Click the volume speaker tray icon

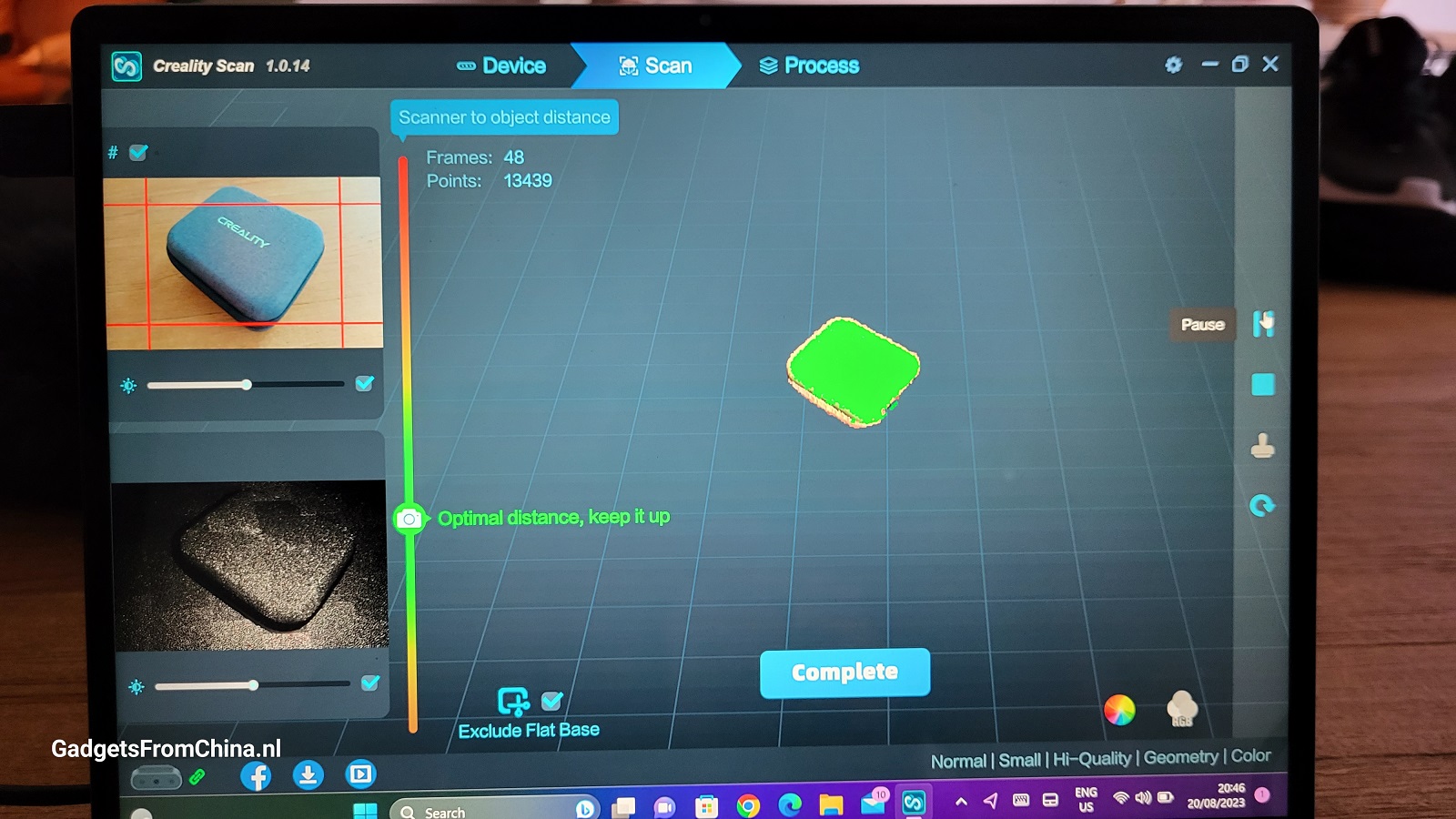1143,797
